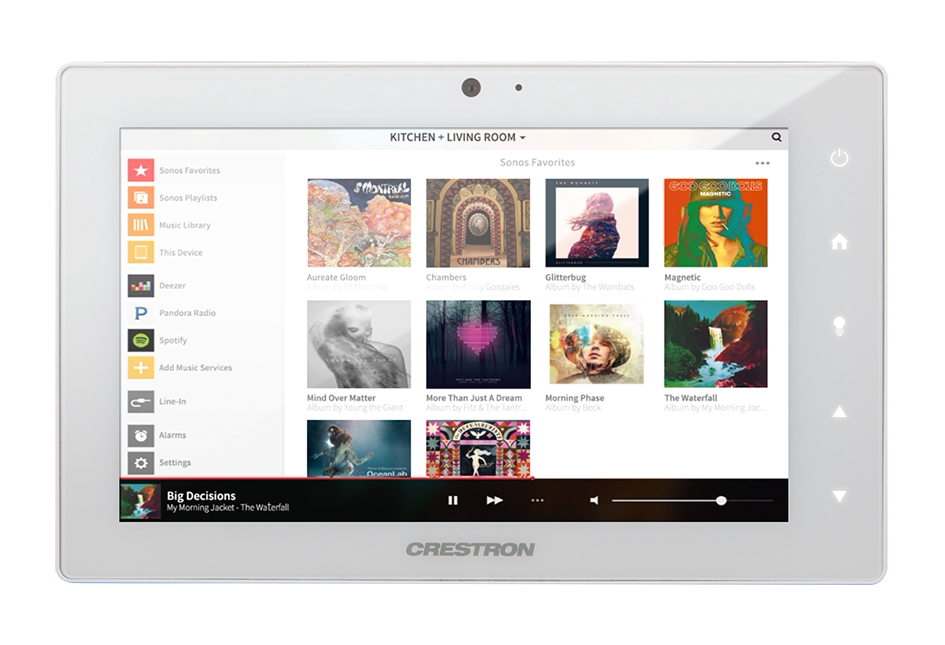Click the Glitterbug album title text
The height and width of the screenshot is (645, 945).
click(x=565, y=277)
